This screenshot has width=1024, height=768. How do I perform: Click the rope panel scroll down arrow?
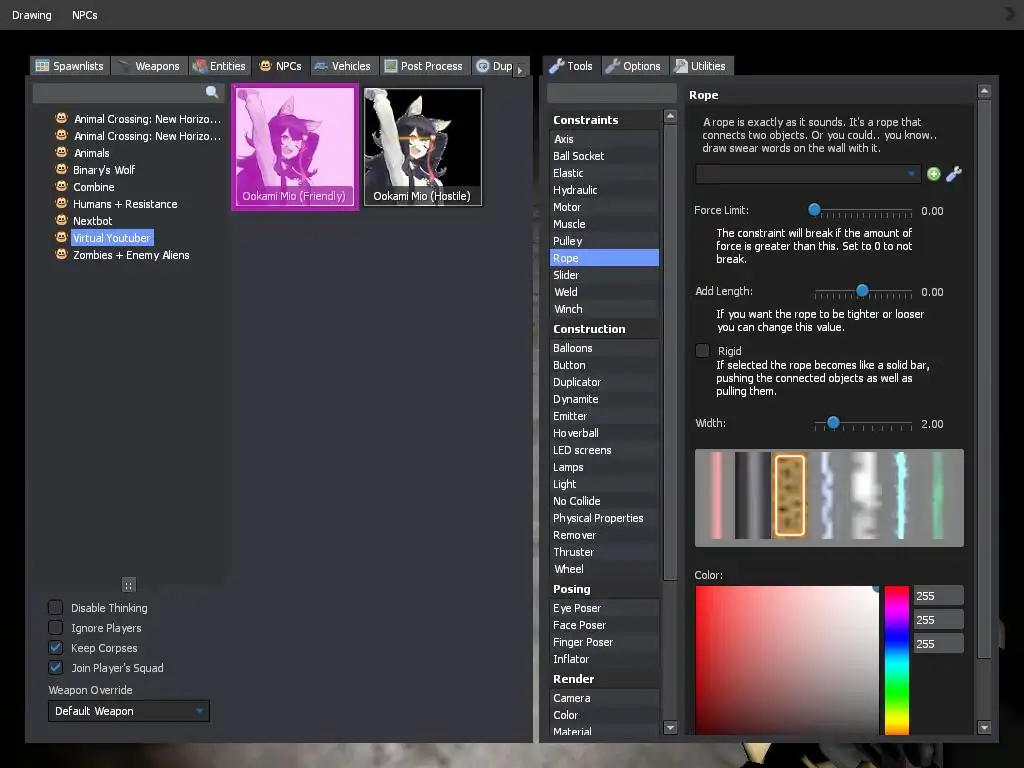click(x=984, y=727)
